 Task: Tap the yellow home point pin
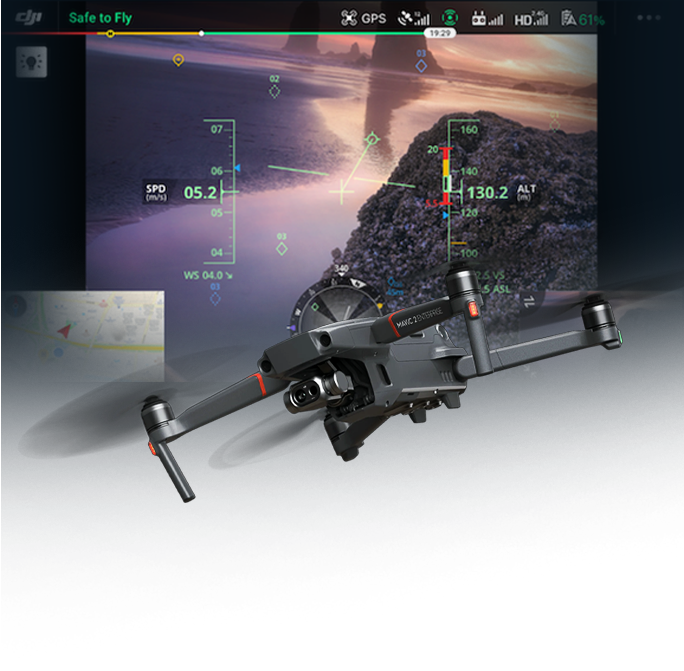[178, 61]
